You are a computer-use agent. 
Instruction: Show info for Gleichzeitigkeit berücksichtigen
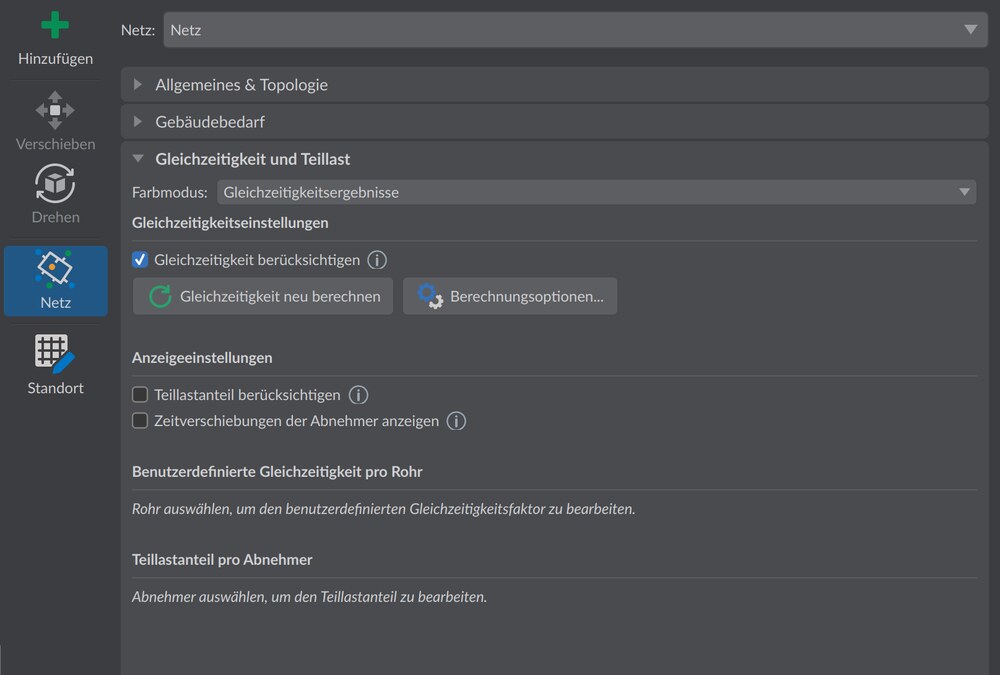pyautogui.click(x=377, y=260)
